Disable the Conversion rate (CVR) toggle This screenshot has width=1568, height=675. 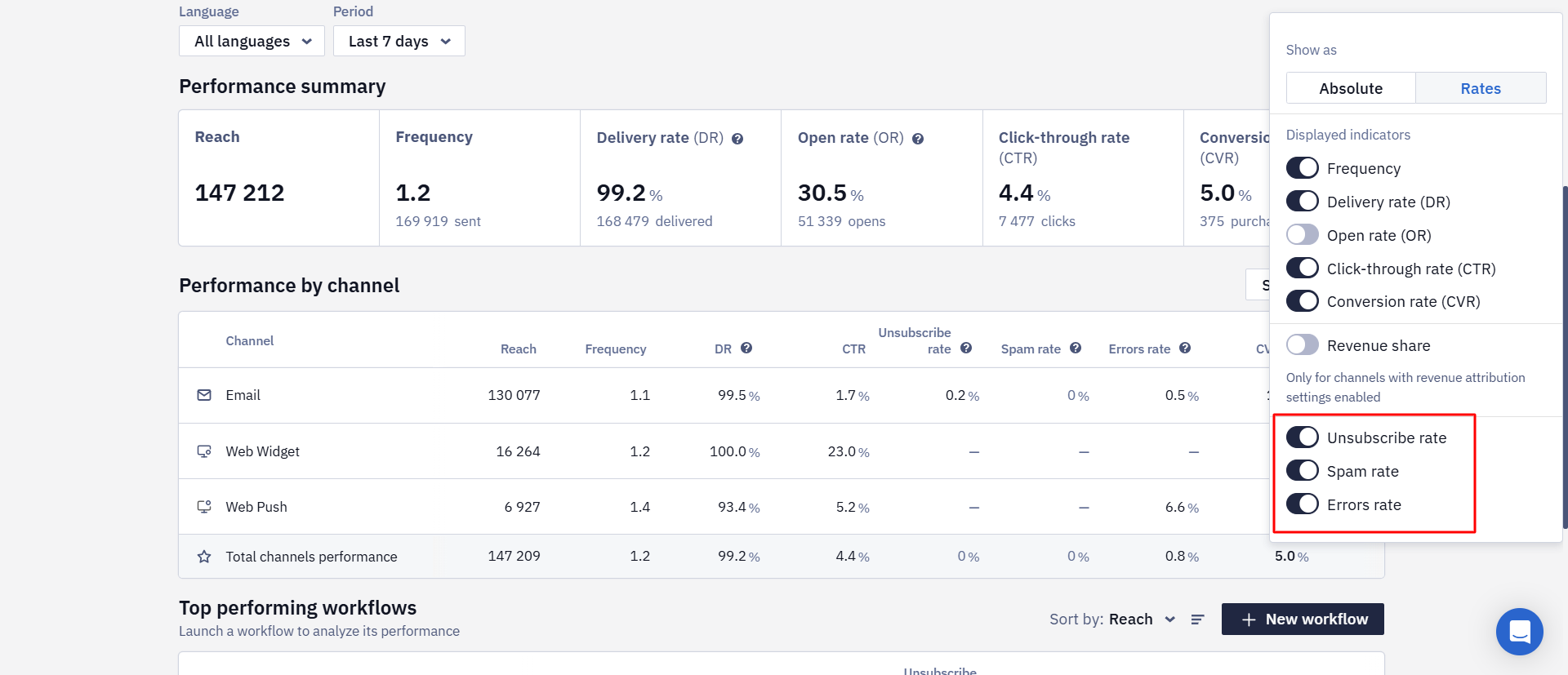click(x=1303, y=301)
